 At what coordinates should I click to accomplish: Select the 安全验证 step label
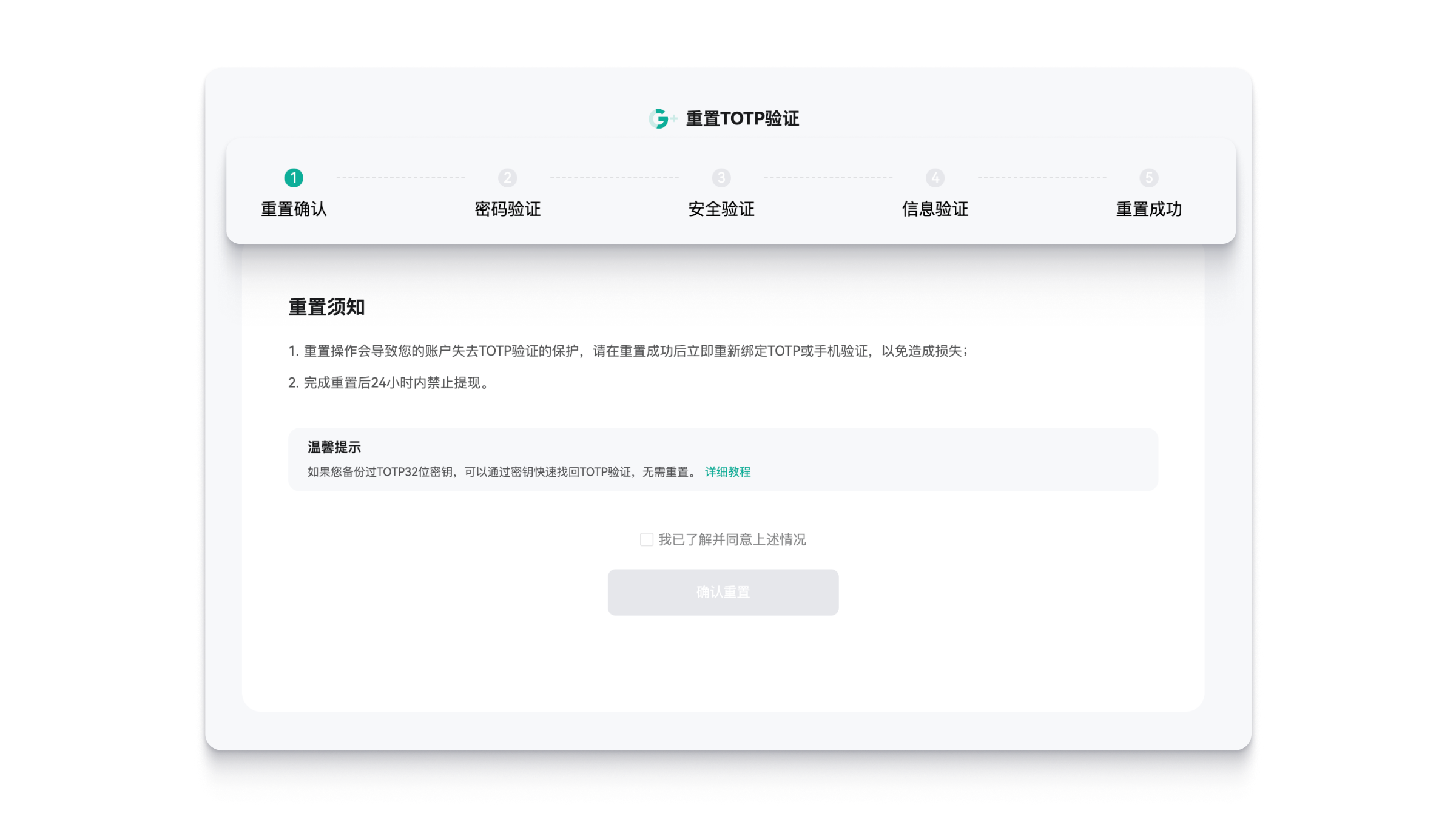(721, 209)
